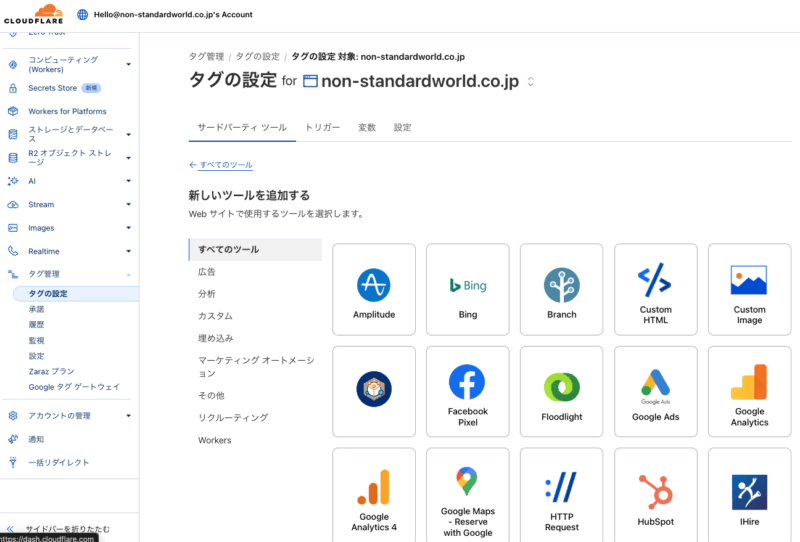Select the Google Analytics 4 tool card
This screenshot has height=542, width=800.
pyautogui.click(x=374, y=495)
